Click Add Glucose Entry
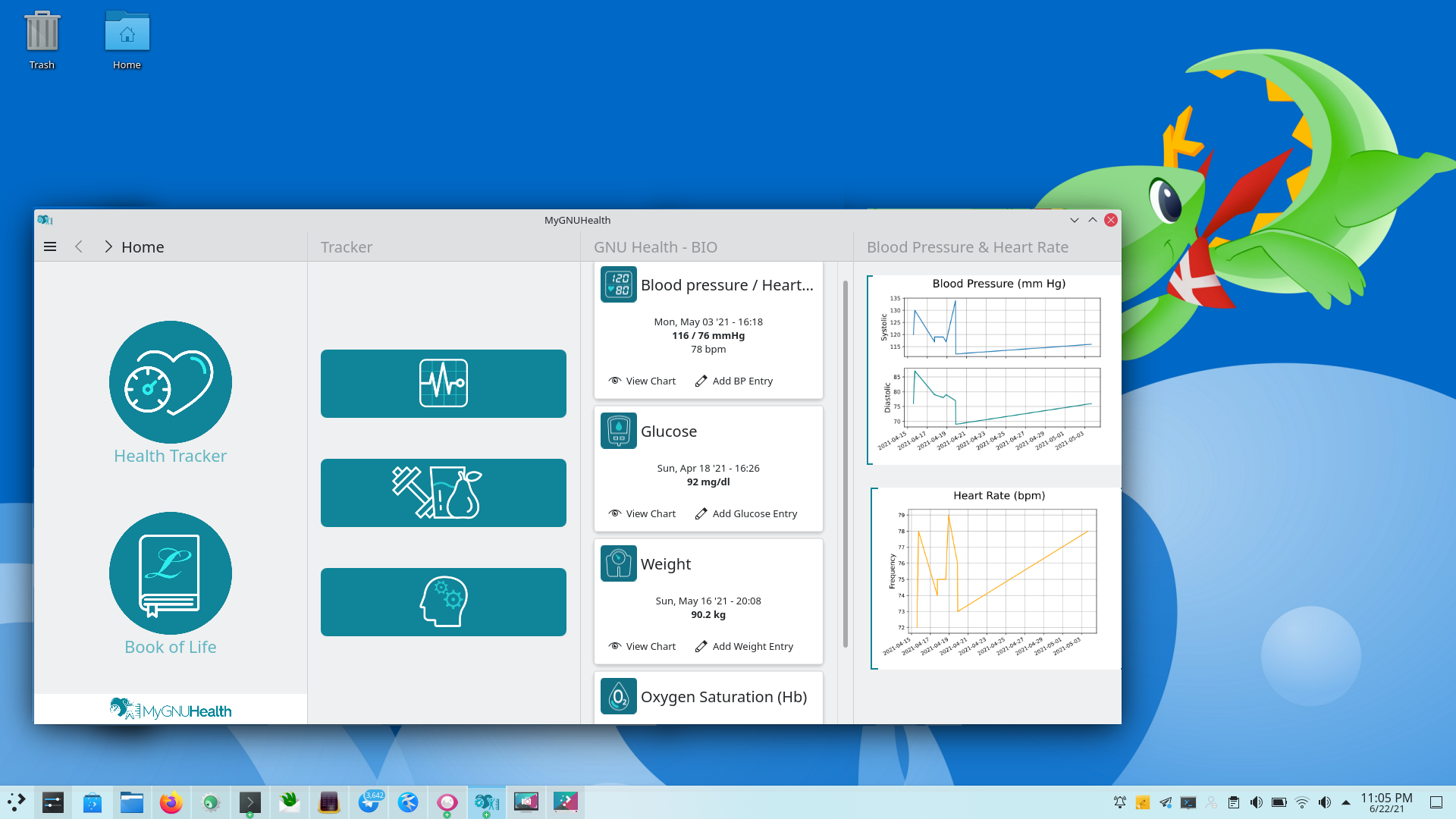 click(746, 513)
